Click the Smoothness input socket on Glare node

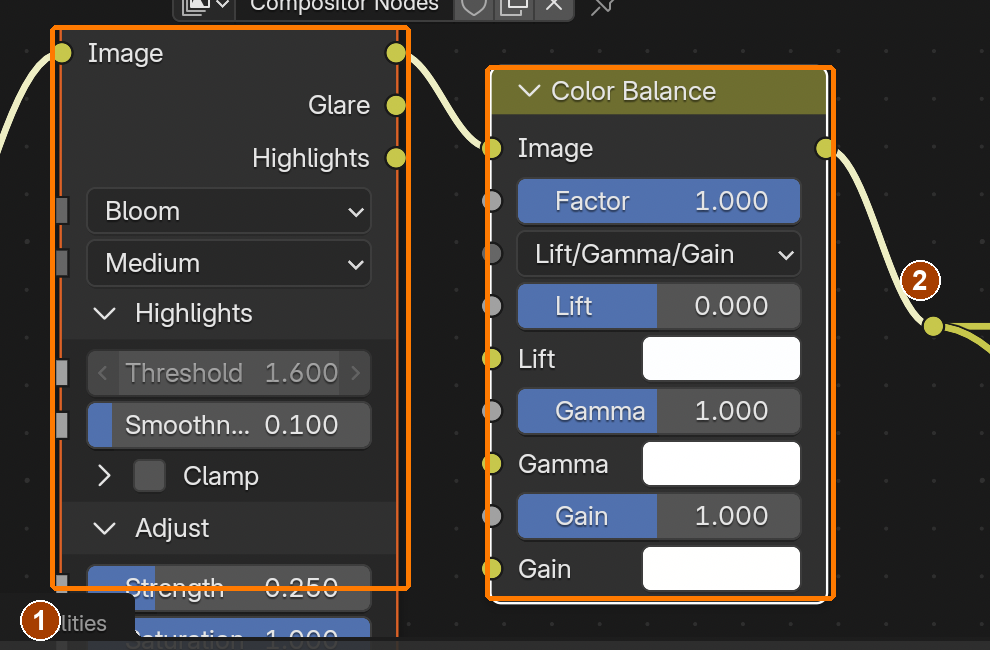pos(62,425)
